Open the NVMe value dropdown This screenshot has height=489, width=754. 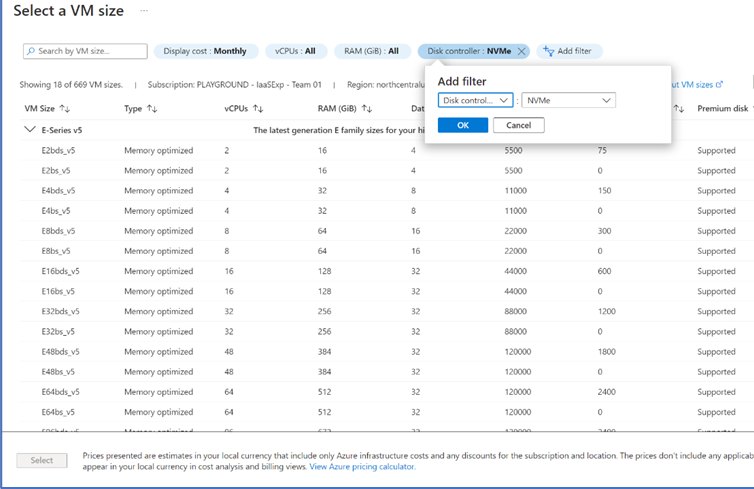click(x=568, y=100)
